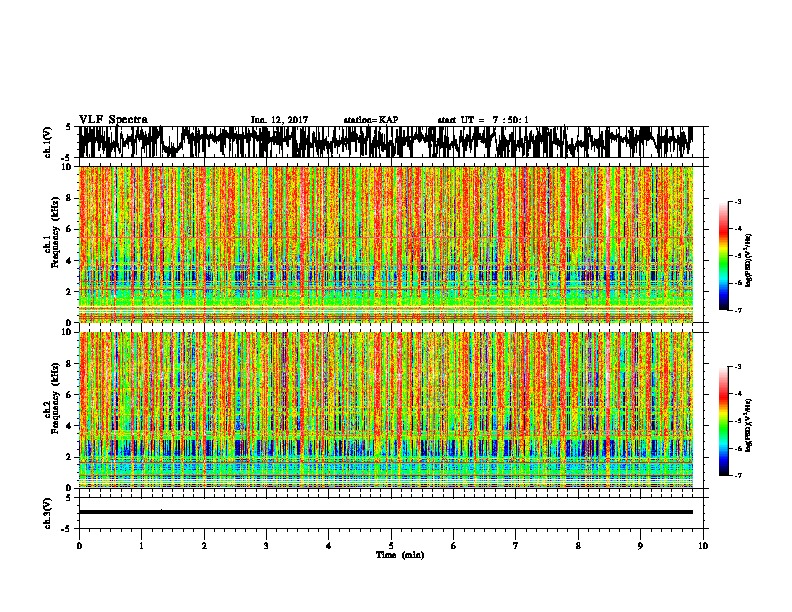Click the "Time (min)" axis title
Screen dimensions: 792x612
pyautogui.click(x=400, y=555)
